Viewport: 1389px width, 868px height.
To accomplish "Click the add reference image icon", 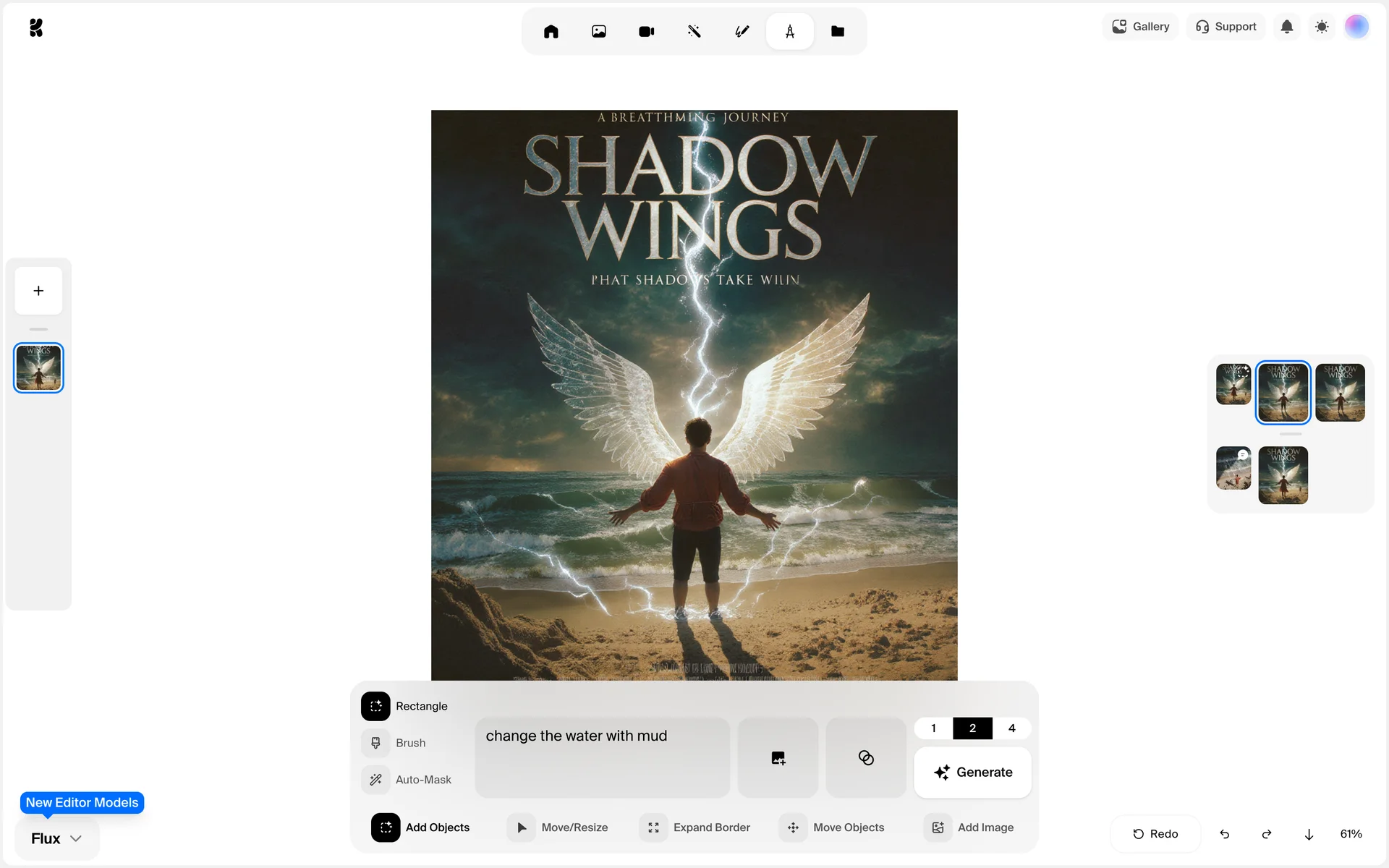I will 778,757.
